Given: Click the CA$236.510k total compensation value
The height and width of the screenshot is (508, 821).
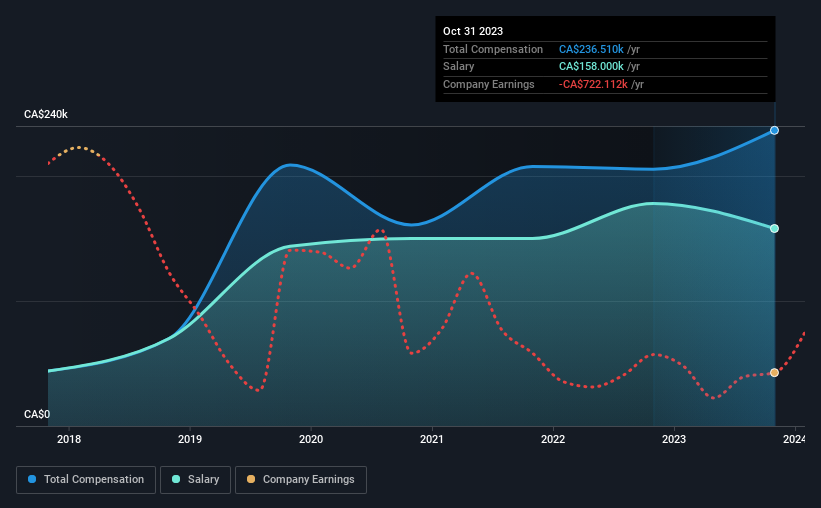Looking at the screenshot, I should pyautogui.click(x=591, y=49).
